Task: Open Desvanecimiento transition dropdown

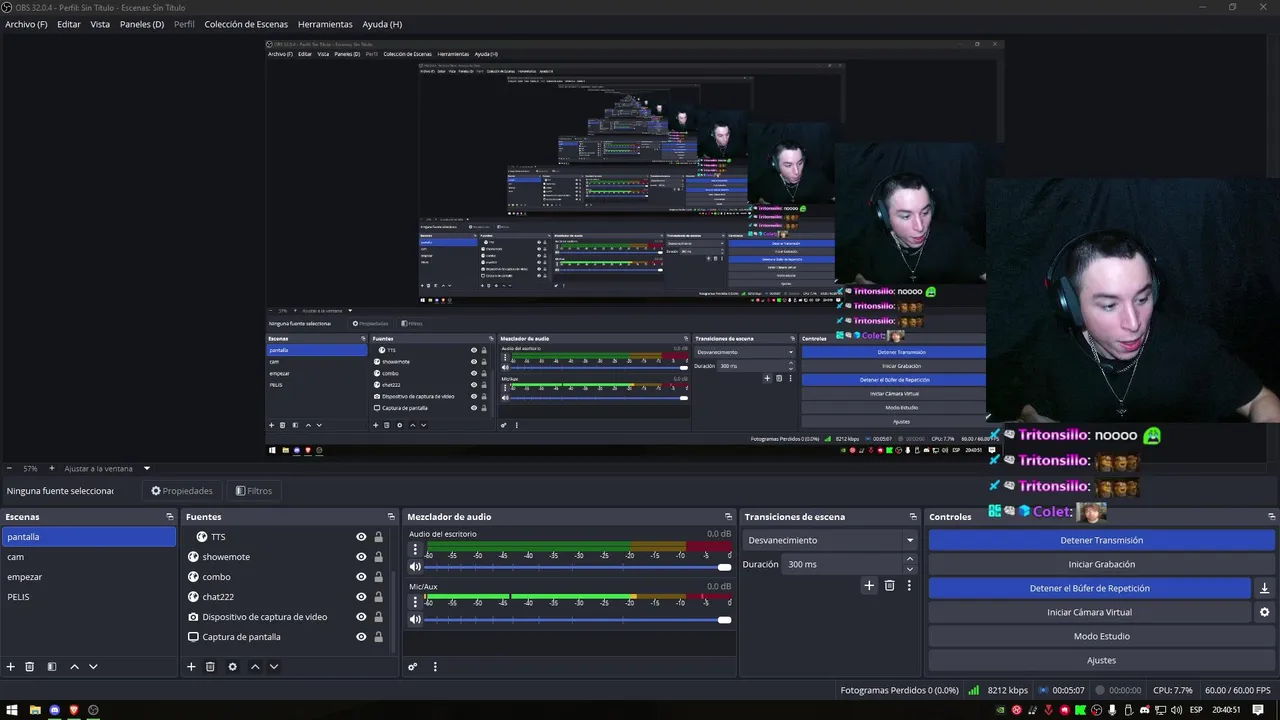Action: point(830,540)
